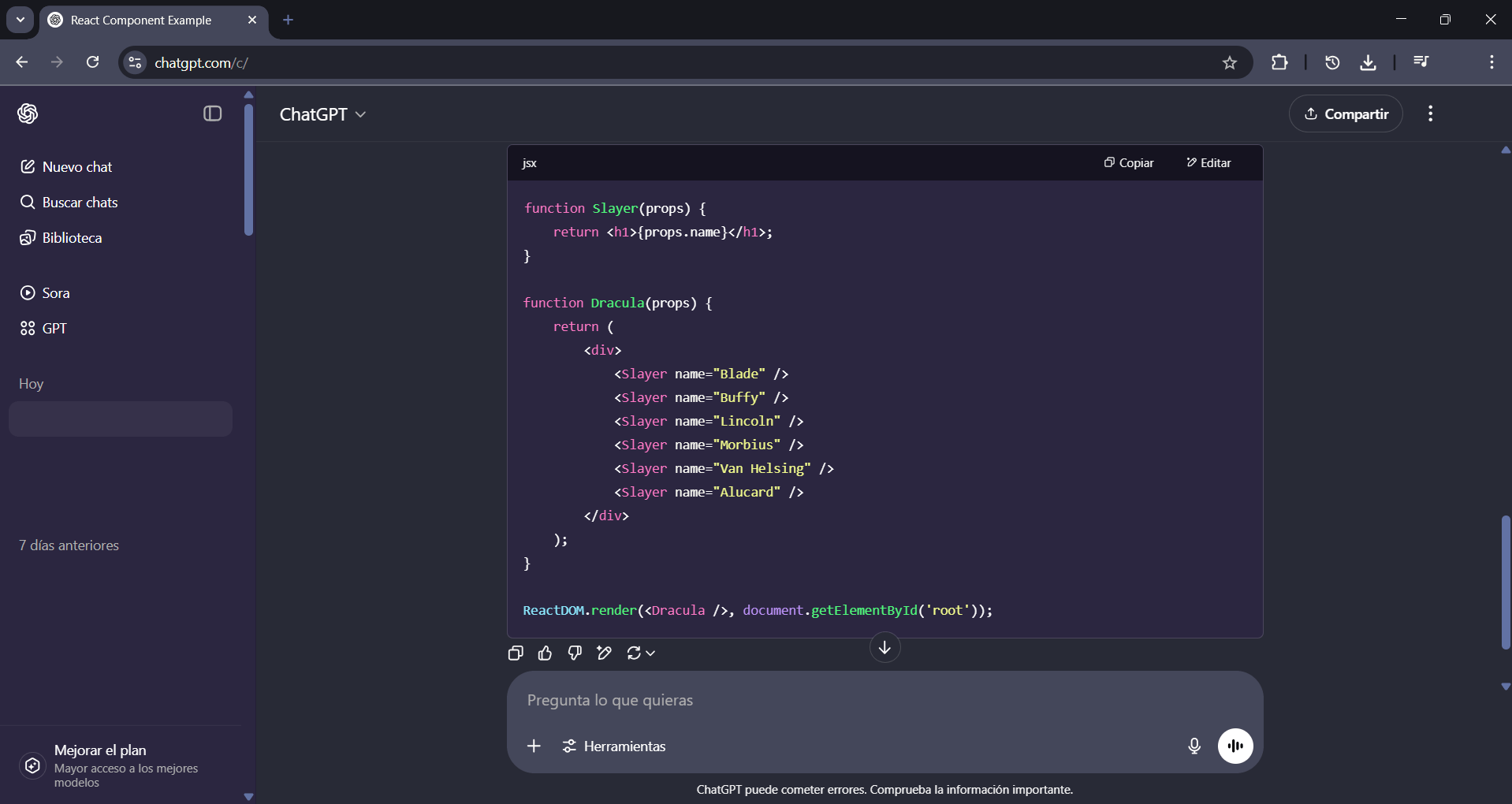The width and height of the screenshot is (1512, 804).
Task: Attach a file using the plus icon
Action: (x=534, y=746)
